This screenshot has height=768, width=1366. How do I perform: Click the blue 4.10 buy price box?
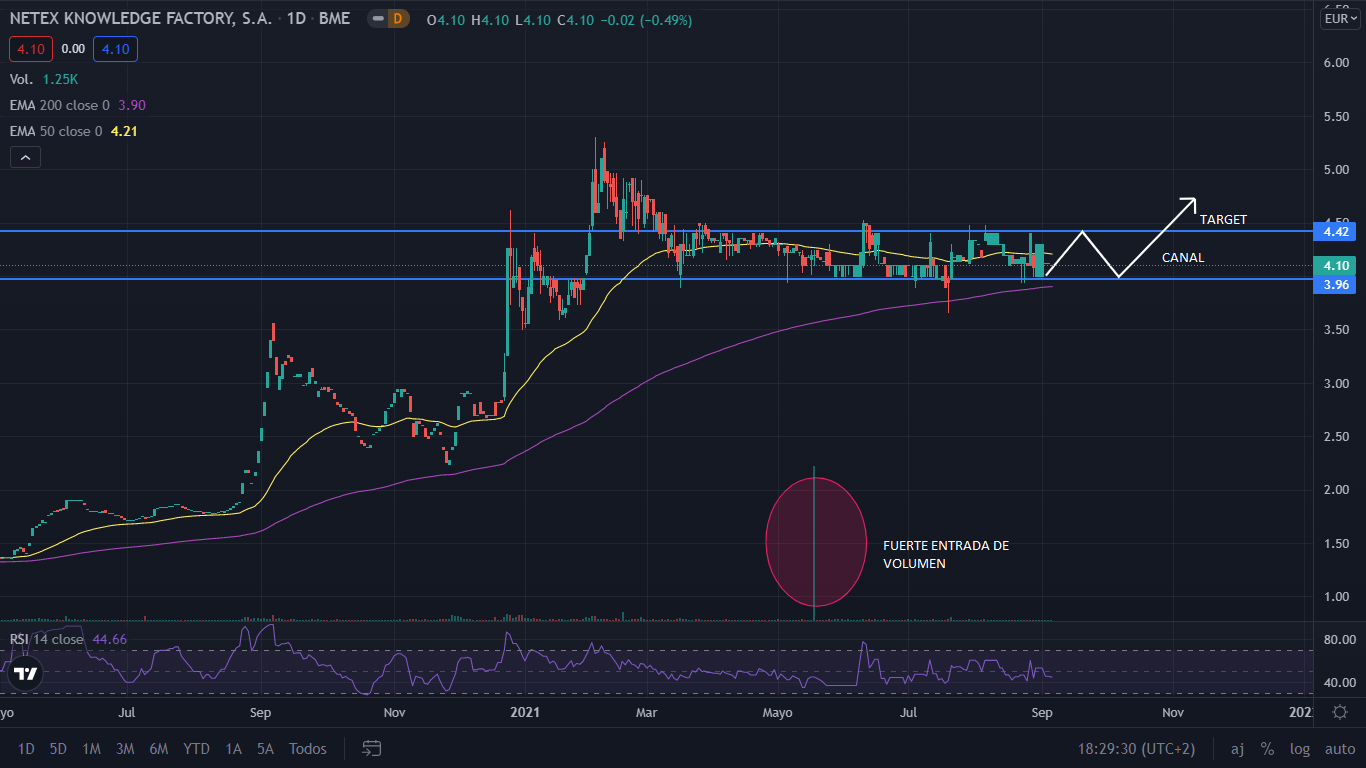(114, 48)
